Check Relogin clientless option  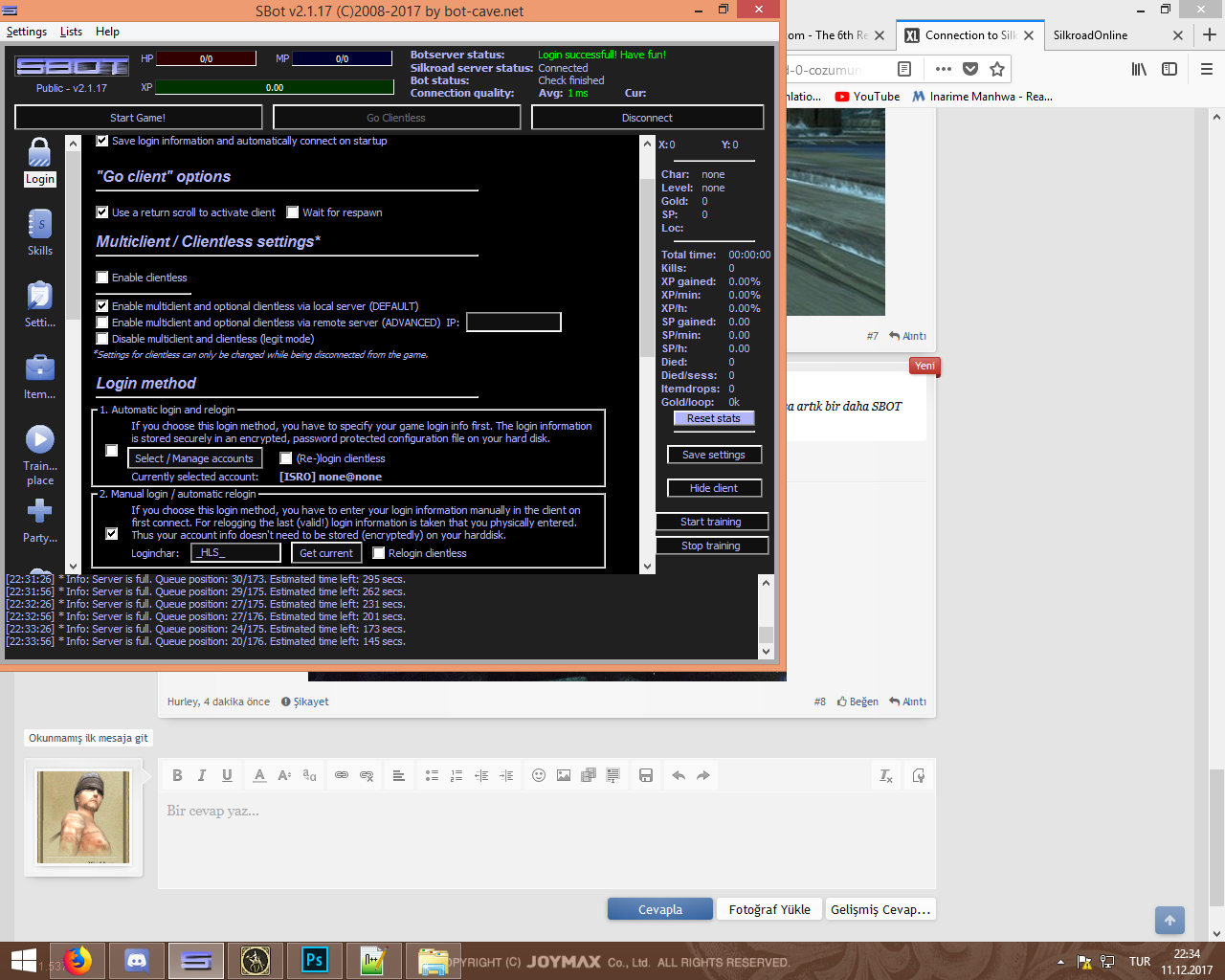pos(379,553)
